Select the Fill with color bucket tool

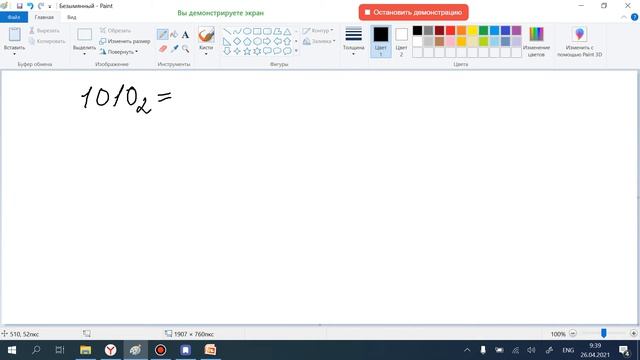(x=174, y=35)
